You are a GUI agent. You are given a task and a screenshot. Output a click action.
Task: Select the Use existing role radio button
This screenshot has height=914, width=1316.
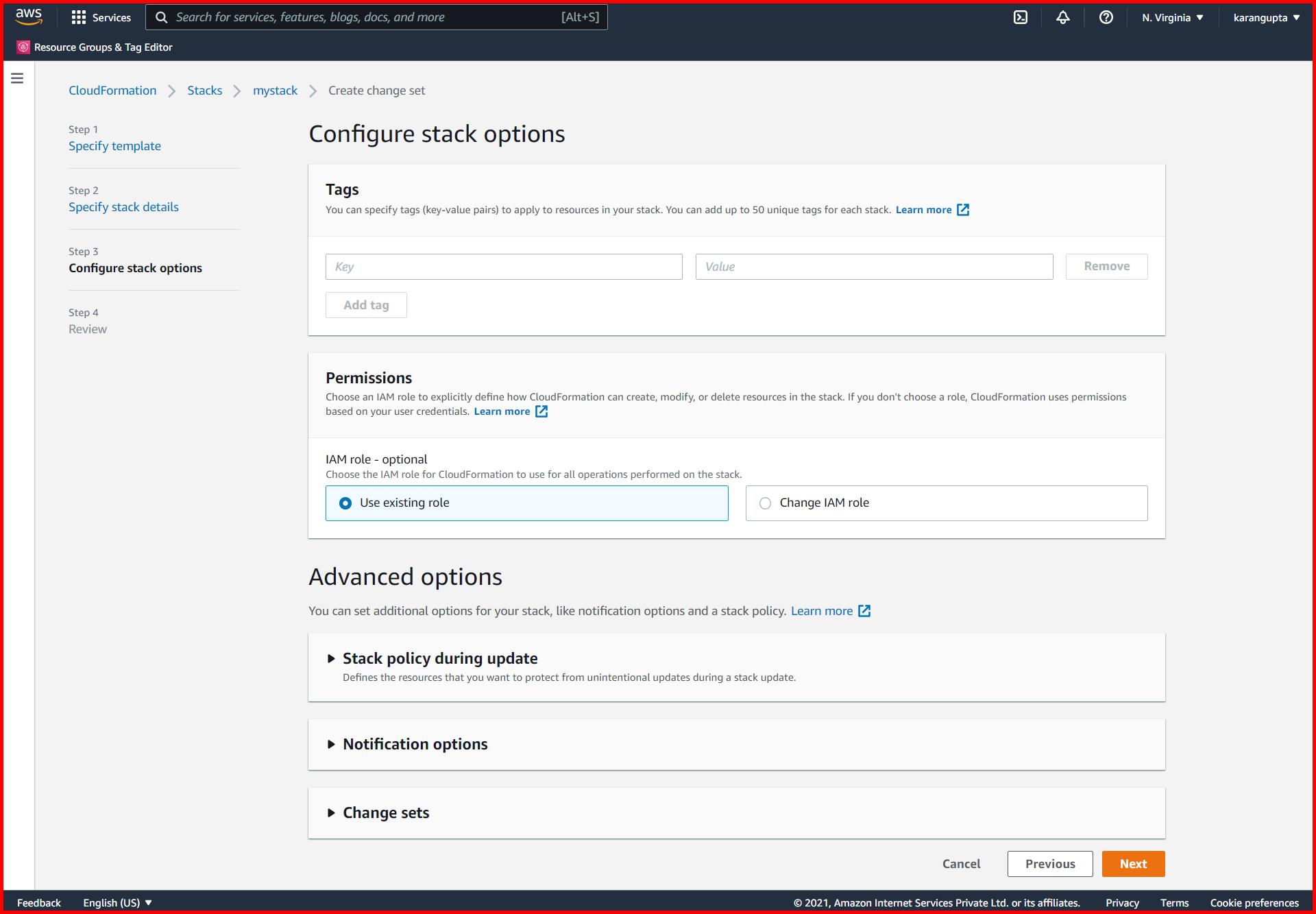pyautogui.click(x=345, y=503)
